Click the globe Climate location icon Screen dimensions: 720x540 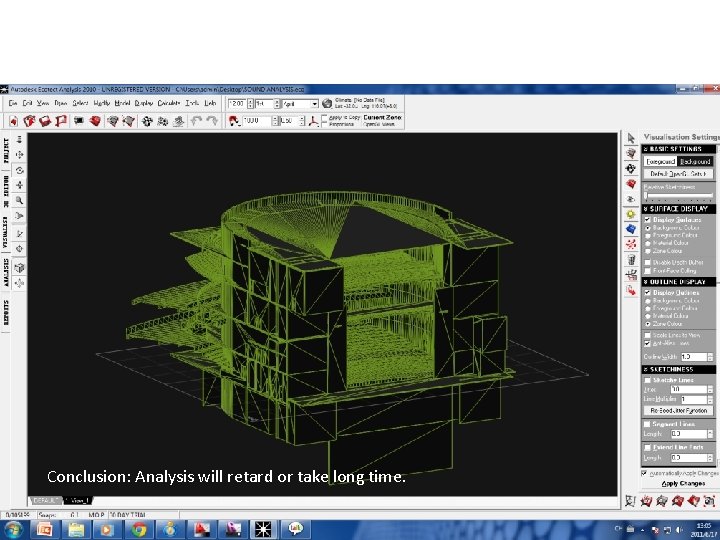(327, 103)
